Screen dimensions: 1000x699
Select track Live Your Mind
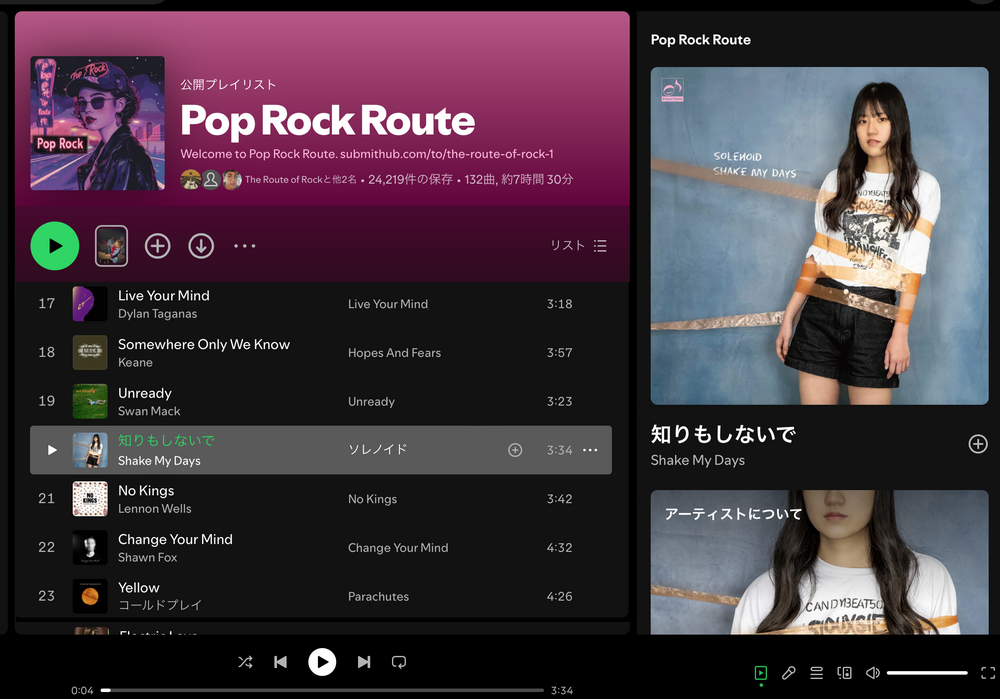164,296
